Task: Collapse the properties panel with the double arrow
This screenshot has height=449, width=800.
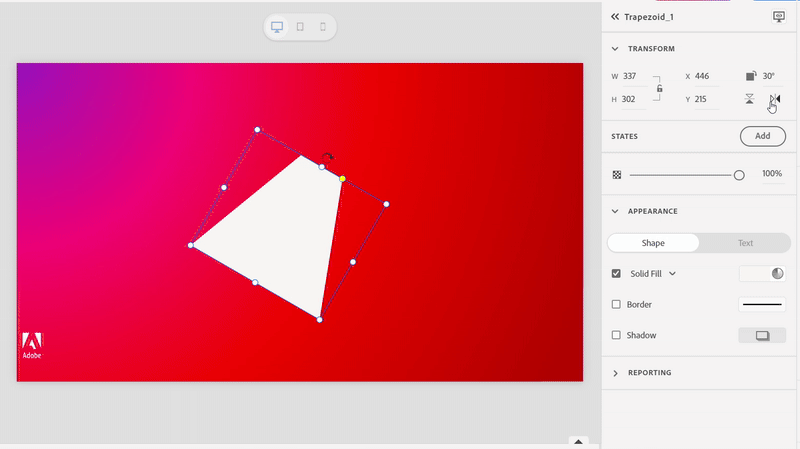Action: [x=615, y=17]
